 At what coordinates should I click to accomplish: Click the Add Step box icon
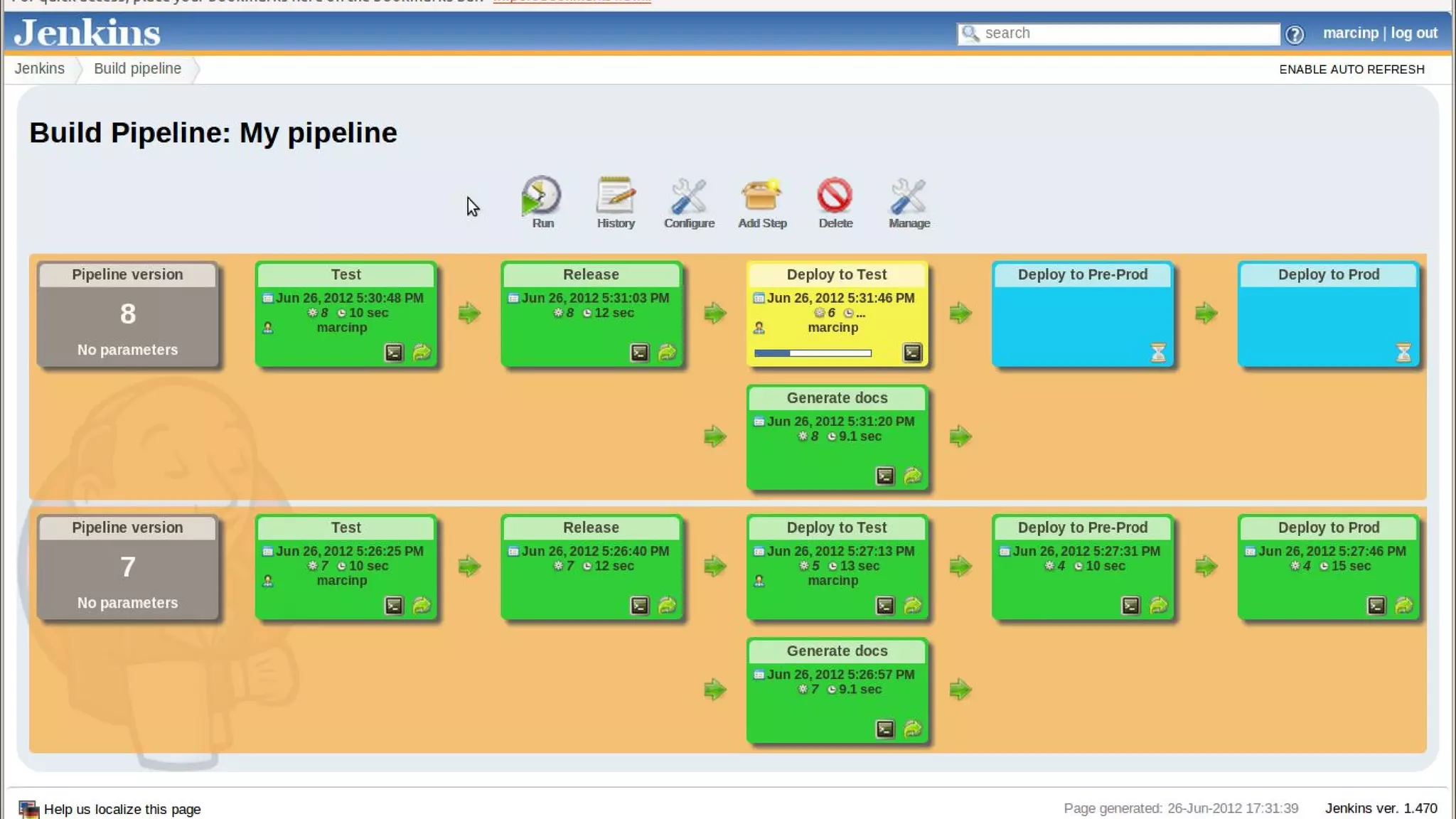point(761,196)
